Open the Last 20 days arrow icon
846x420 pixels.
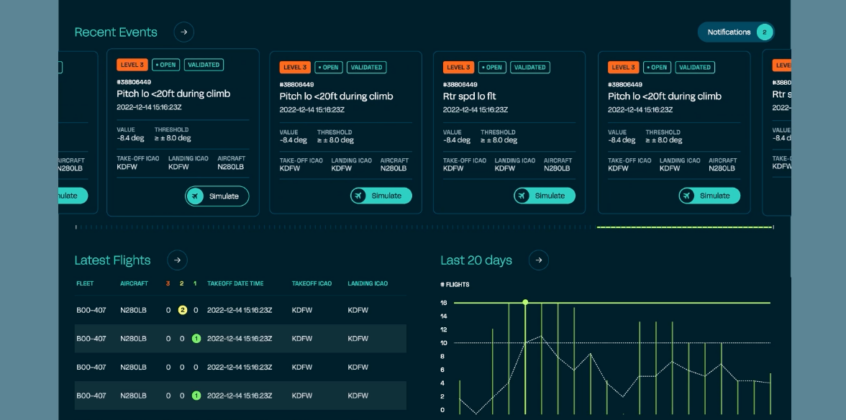coord(538,260)
